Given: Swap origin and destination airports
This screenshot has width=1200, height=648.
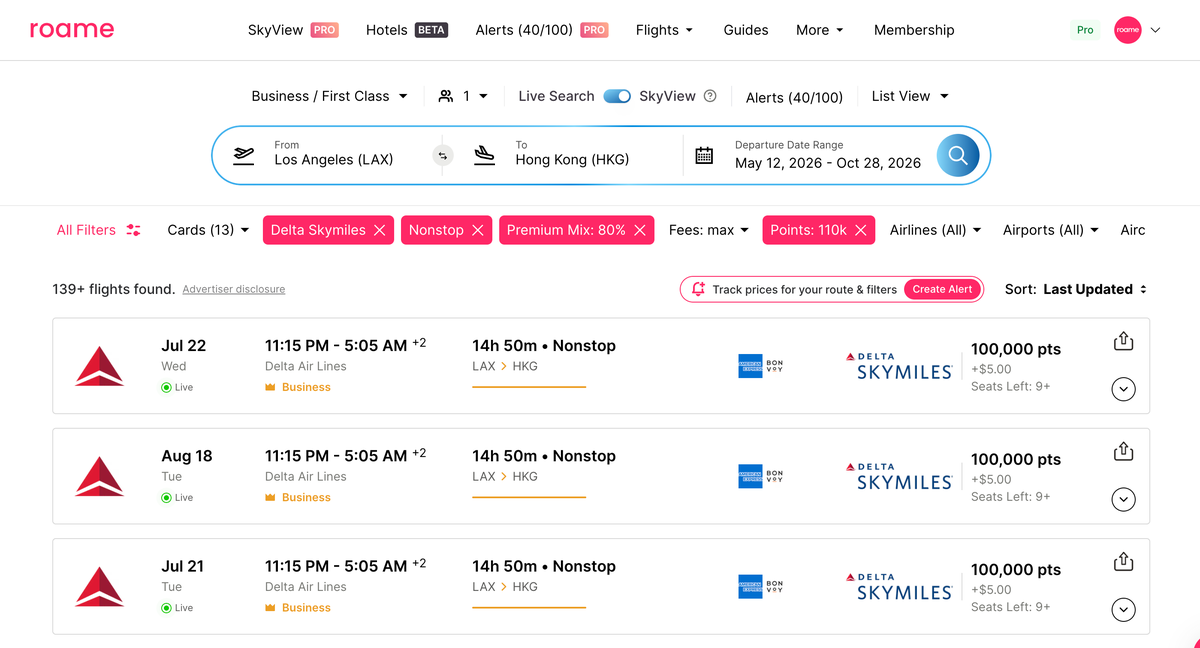Looking at the screenshot, I should click(443, 155).
